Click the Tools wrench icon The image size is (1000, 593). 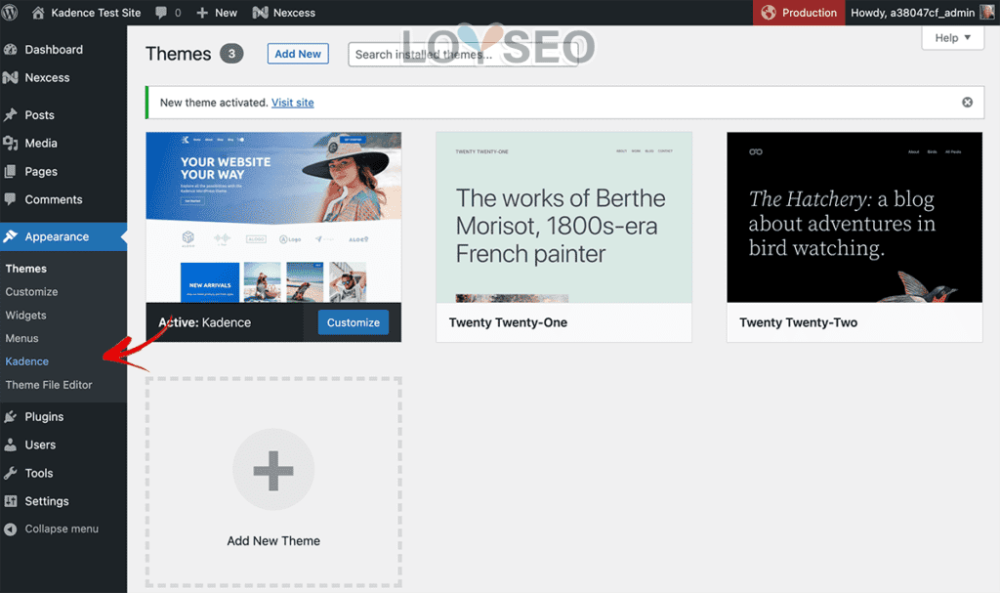pos(10,473)
